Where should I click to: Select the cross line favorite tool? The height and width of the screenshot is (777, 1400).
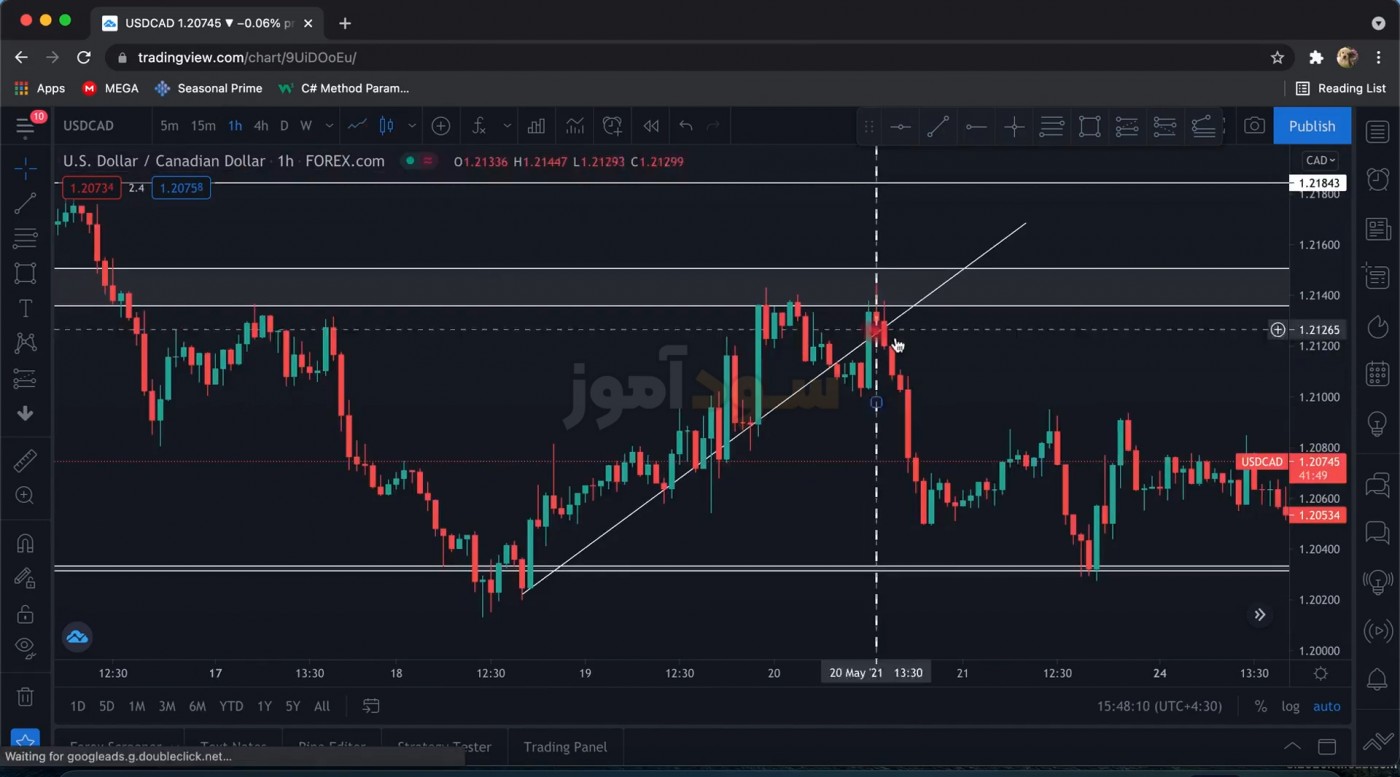point(1014,126)
